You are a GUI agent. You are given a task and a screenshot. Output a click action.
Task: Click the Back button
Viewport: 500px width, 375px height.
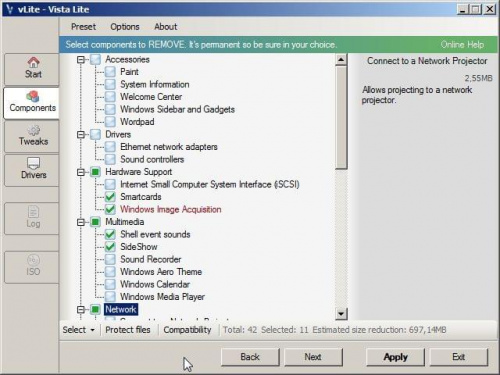(x=250, y=357)
